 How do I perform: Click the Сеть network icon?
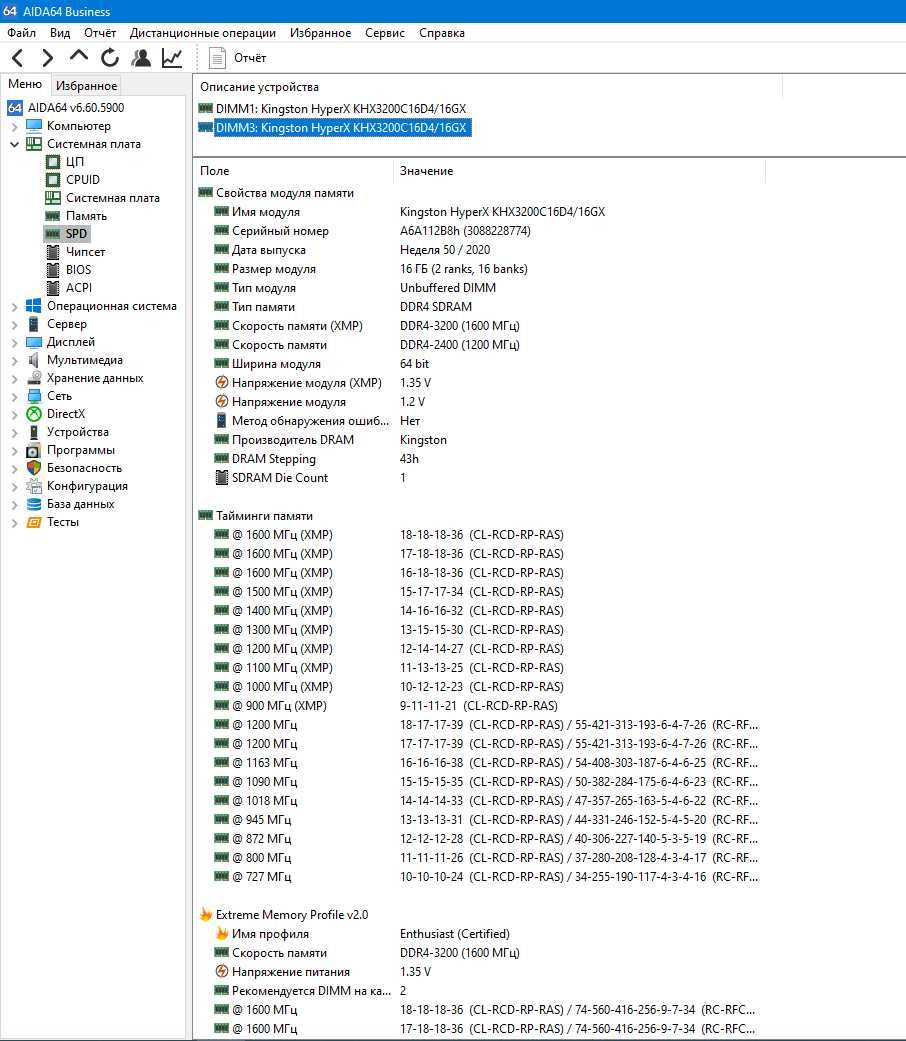pos(34,396)
